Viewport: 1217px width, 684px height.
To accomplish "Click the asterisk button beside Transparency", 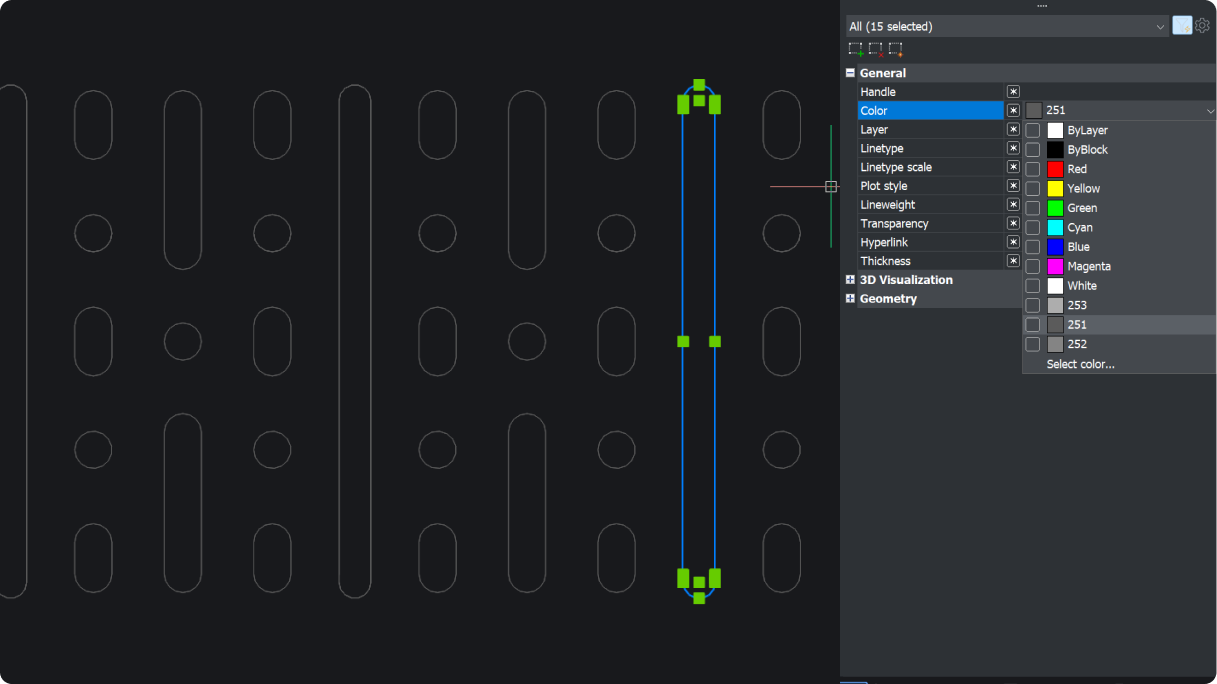I will (x=1012, y=223).
